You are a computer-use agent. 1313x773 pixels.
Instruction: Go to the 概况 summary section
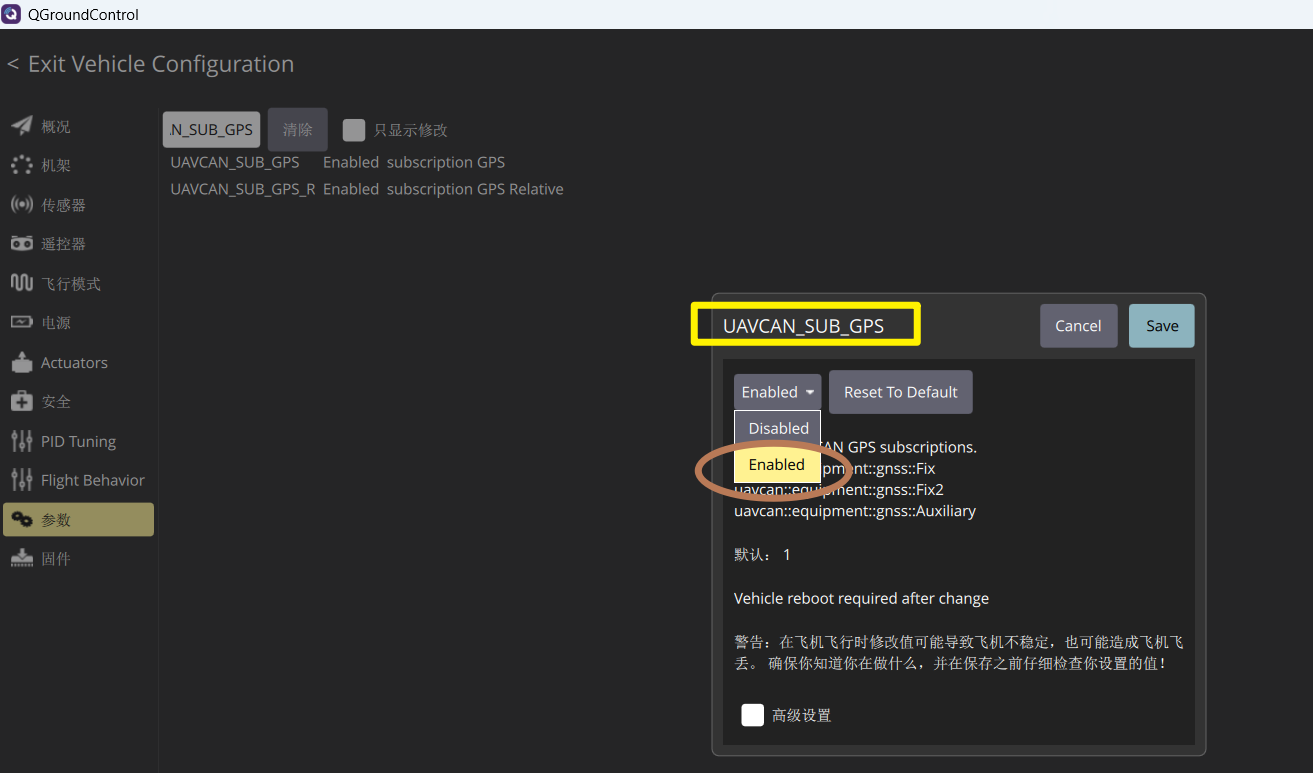[78, 126]
